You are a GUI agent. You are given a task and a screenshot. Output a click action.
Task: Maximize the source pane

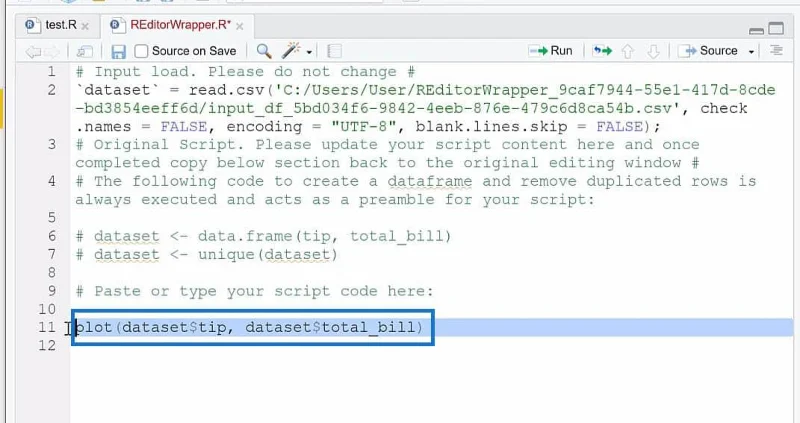point(776,29)
